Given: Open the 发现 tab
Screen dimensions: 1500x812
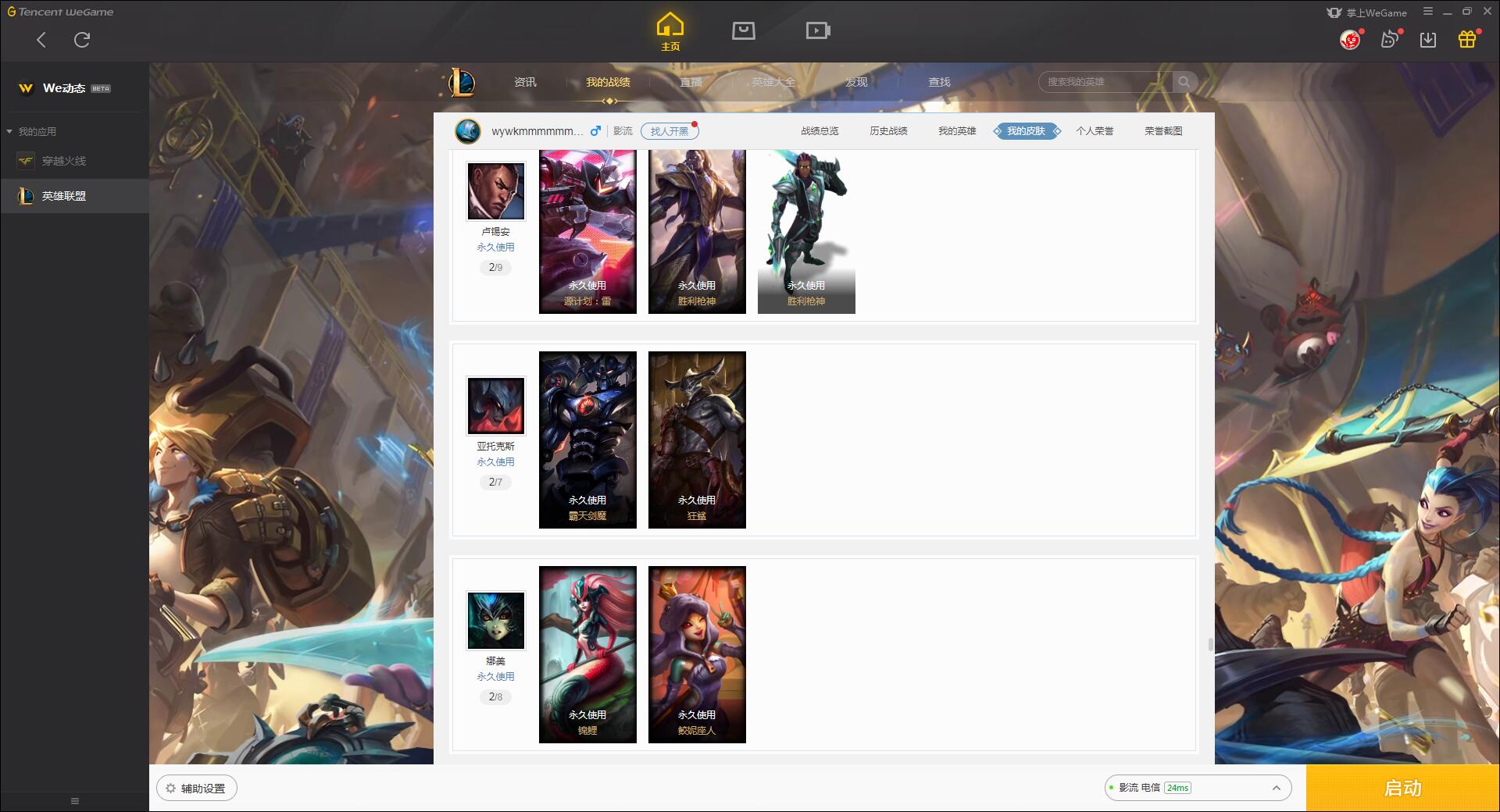Looking at the screenshot, I should point(856,82).
